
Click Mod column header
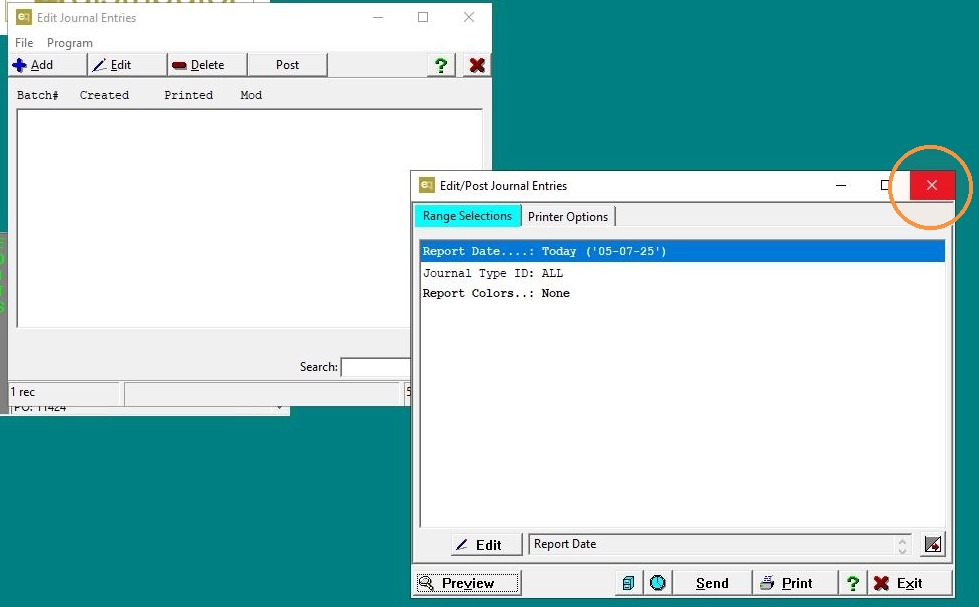coord(251,95)
